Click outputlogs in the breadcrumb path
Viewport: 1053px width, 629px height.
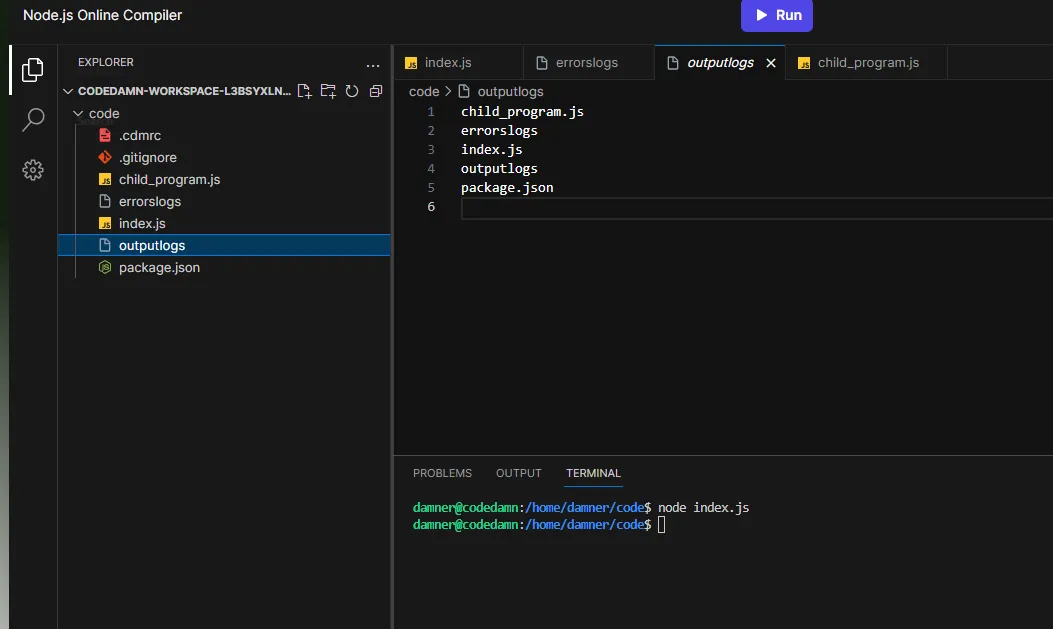510,91
